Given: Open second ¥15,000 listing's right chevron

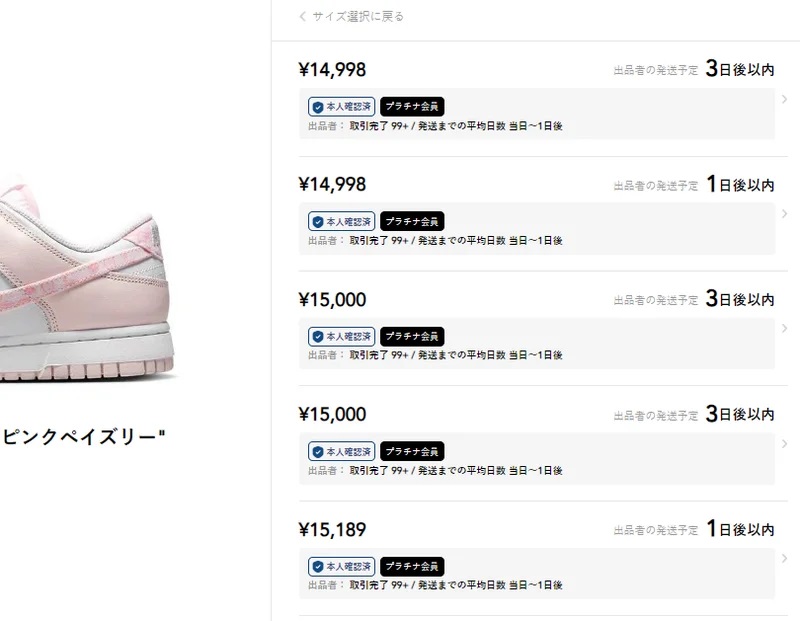Looking at the screenshot, I should point(785,444).
